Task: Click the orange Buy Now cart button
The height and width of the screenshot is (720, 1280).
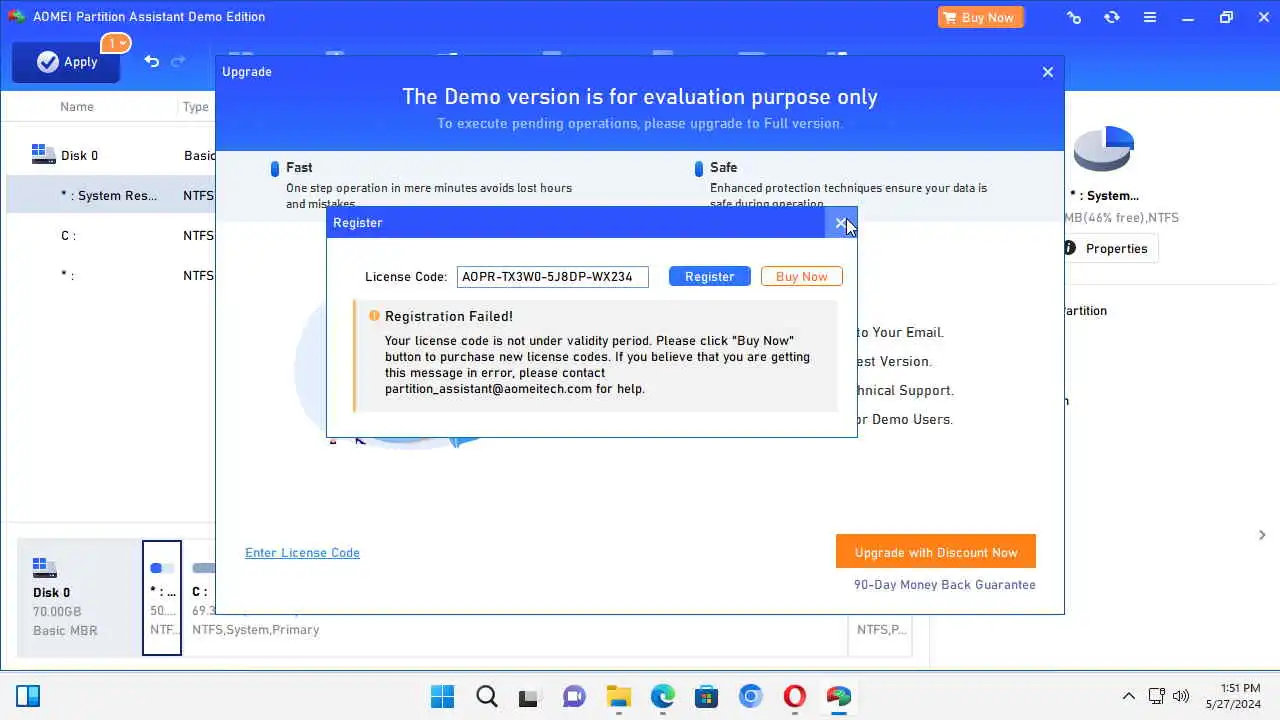Action: tap(981, 17)
